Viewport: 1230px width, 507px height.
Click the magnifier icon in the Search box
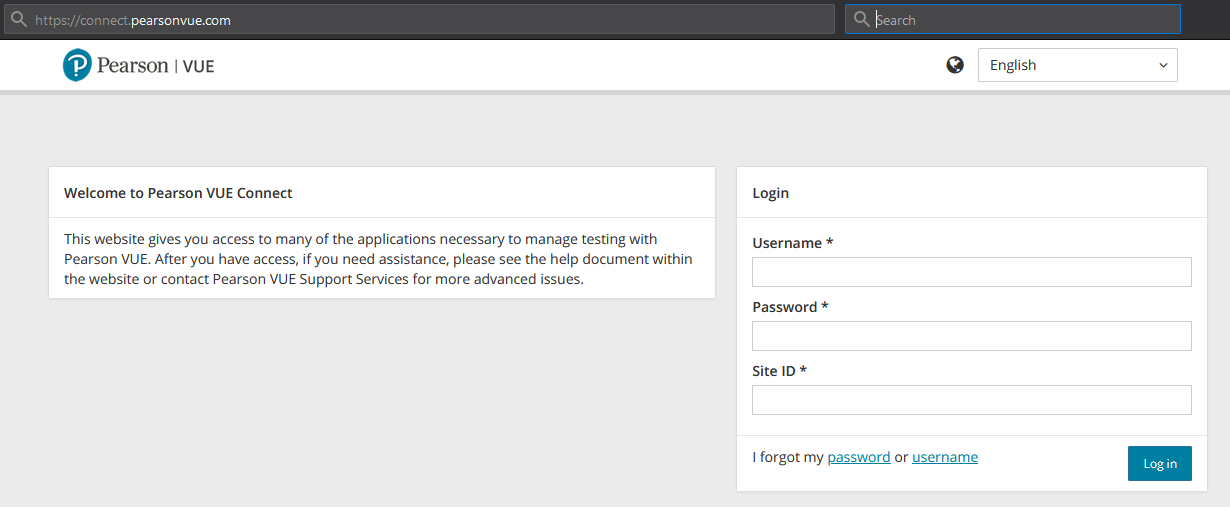coord(861,20)
